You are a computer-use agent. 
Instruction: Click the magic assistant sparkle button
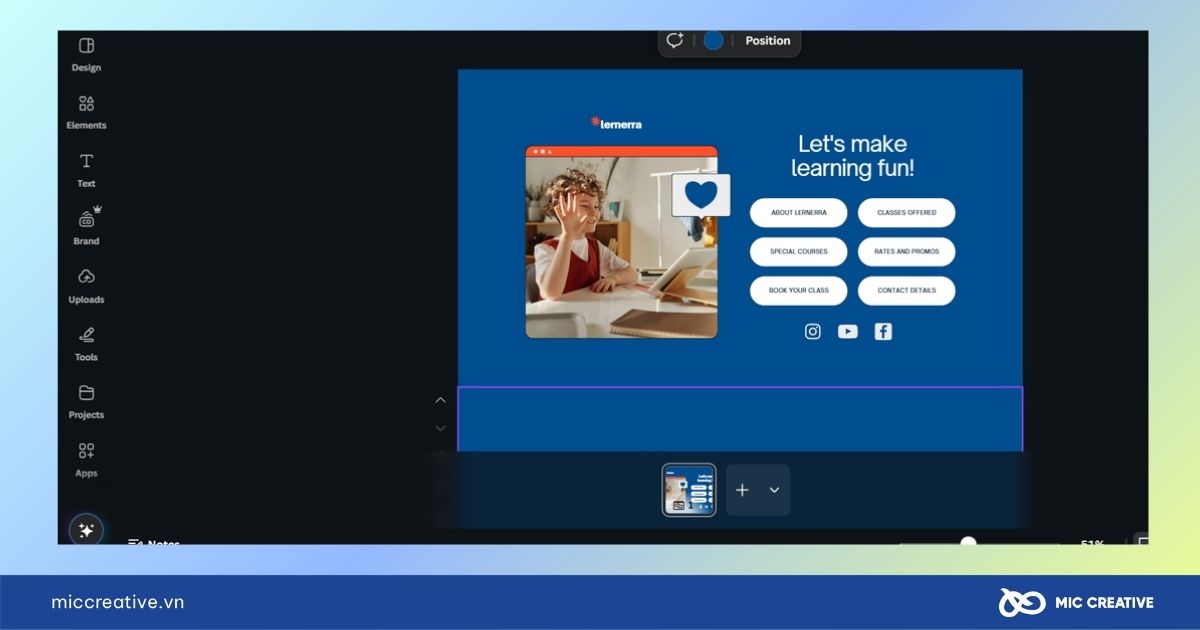click(x=86, y=530)
